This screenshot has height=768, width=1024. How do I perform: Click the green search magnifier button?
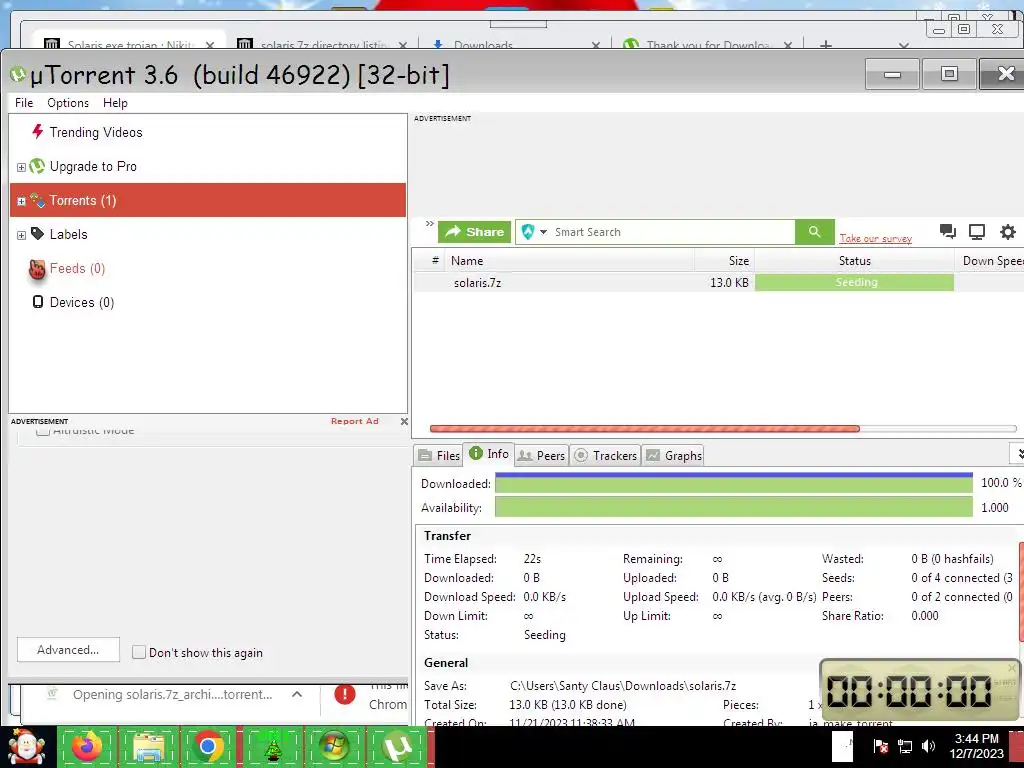[x=814, y=232]
